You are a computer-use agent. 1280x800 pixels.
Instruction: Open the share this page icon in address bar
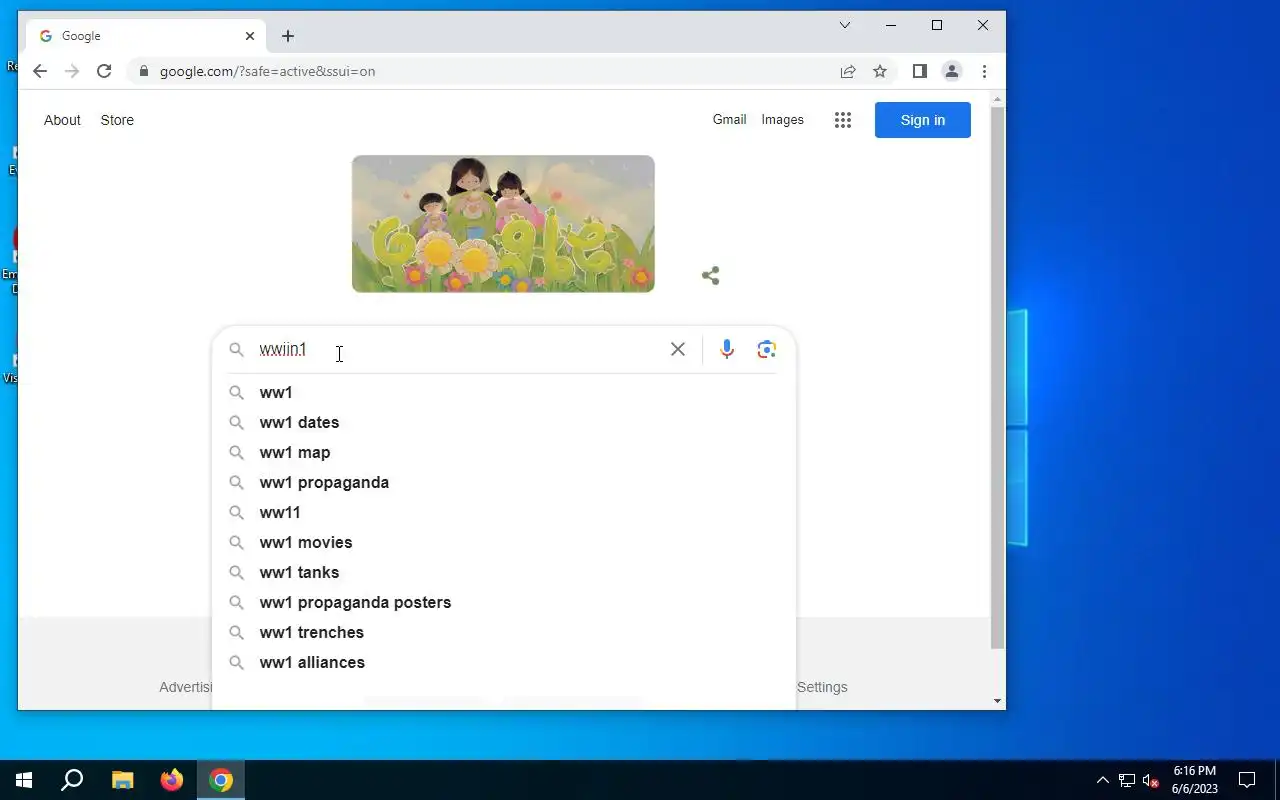[848, 71]
